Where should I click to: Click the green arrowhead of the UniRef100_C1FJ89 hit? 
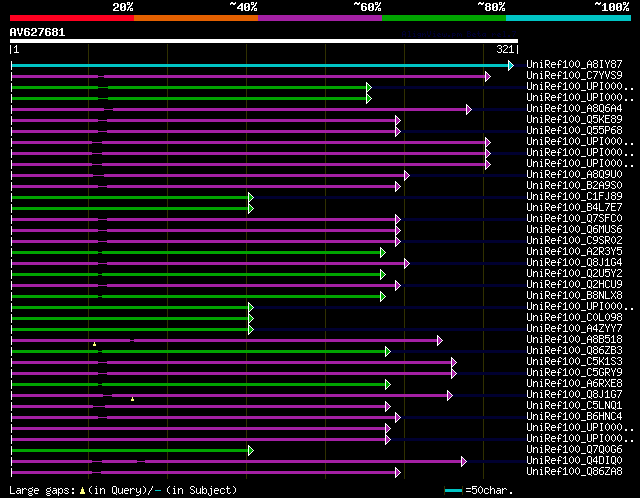[x=251, y=198]
